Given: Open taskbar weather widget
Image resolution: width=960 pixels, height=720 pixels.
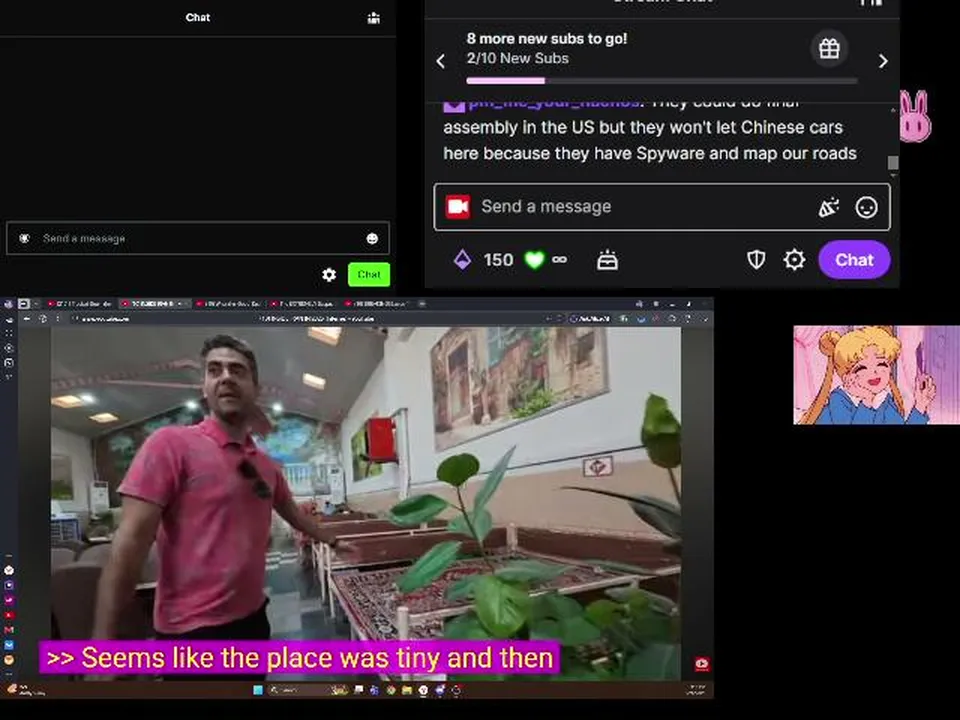Looking at the screenshot, I should coord(26,690).
